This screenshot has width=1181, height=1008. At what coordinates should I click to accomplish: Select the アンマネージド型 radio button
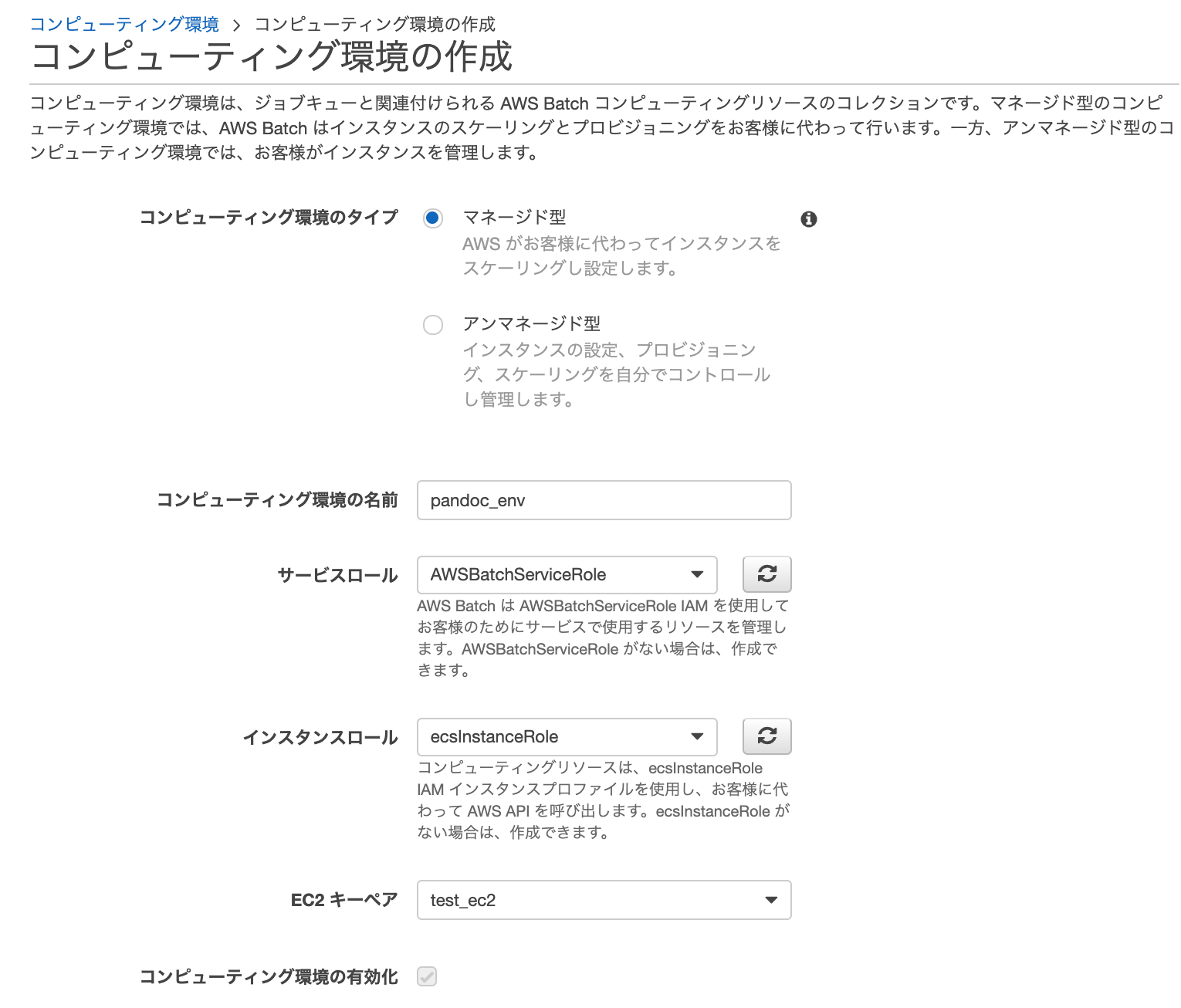point(433,325)
